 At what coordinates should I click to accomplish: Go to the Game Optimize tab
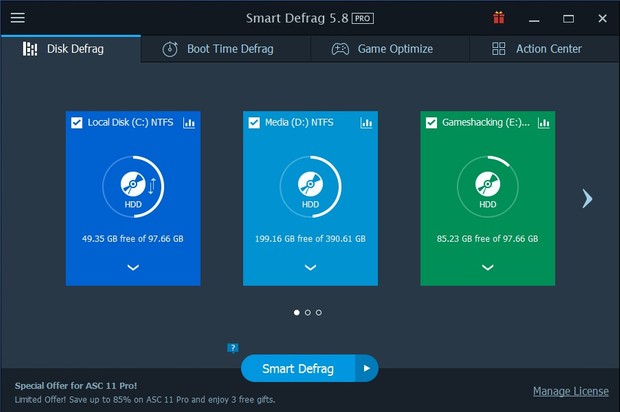[390, 49]
